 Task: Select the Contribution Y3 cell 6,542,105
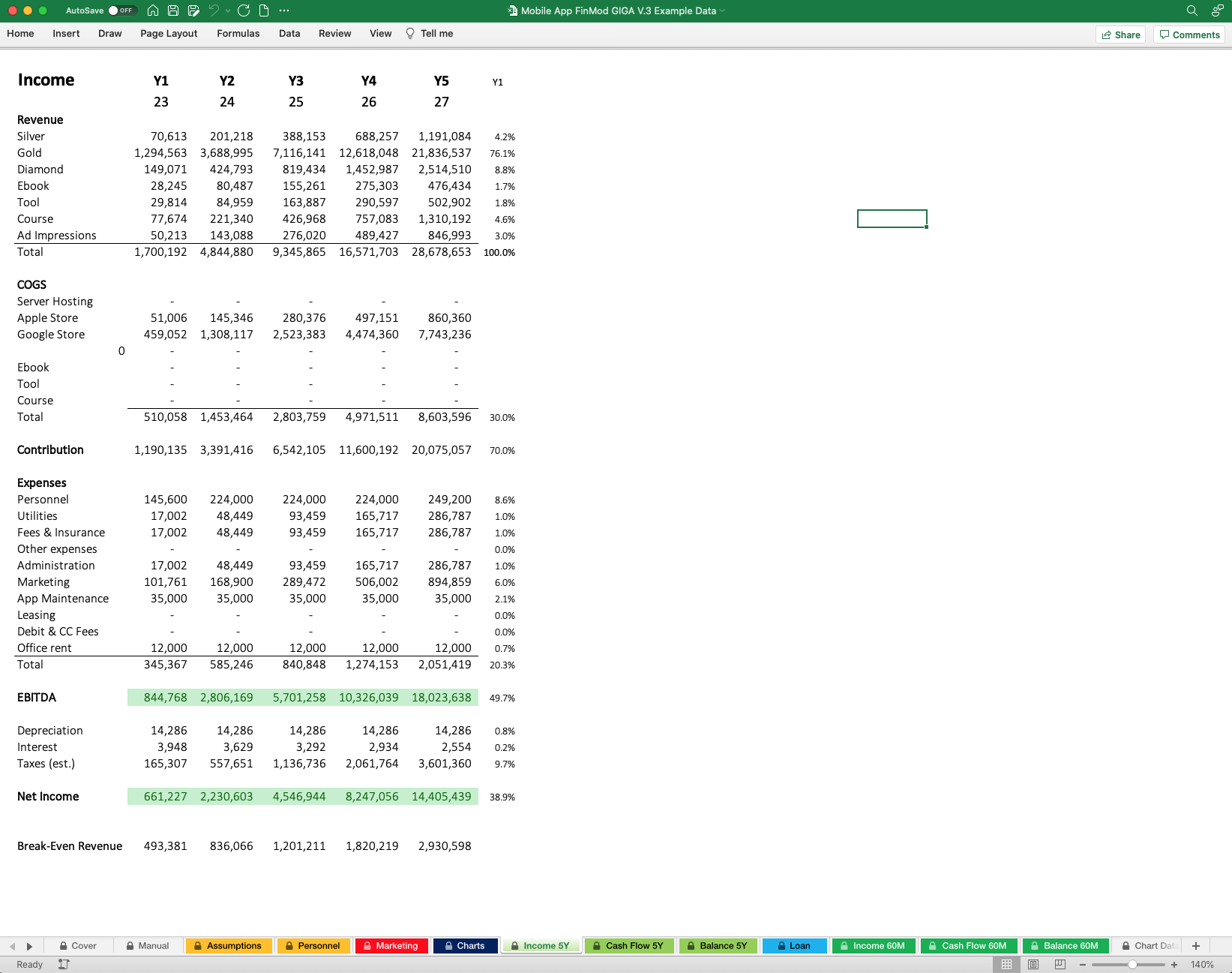coord(299,450)
